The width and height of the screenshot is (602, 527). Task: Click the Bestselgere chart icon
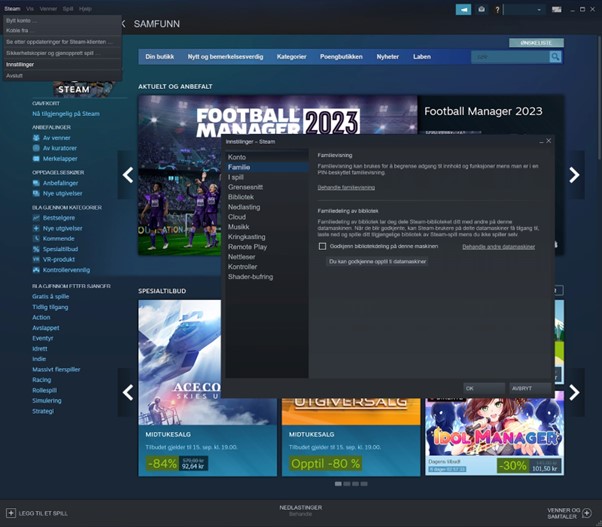click(x=36, y=218)
